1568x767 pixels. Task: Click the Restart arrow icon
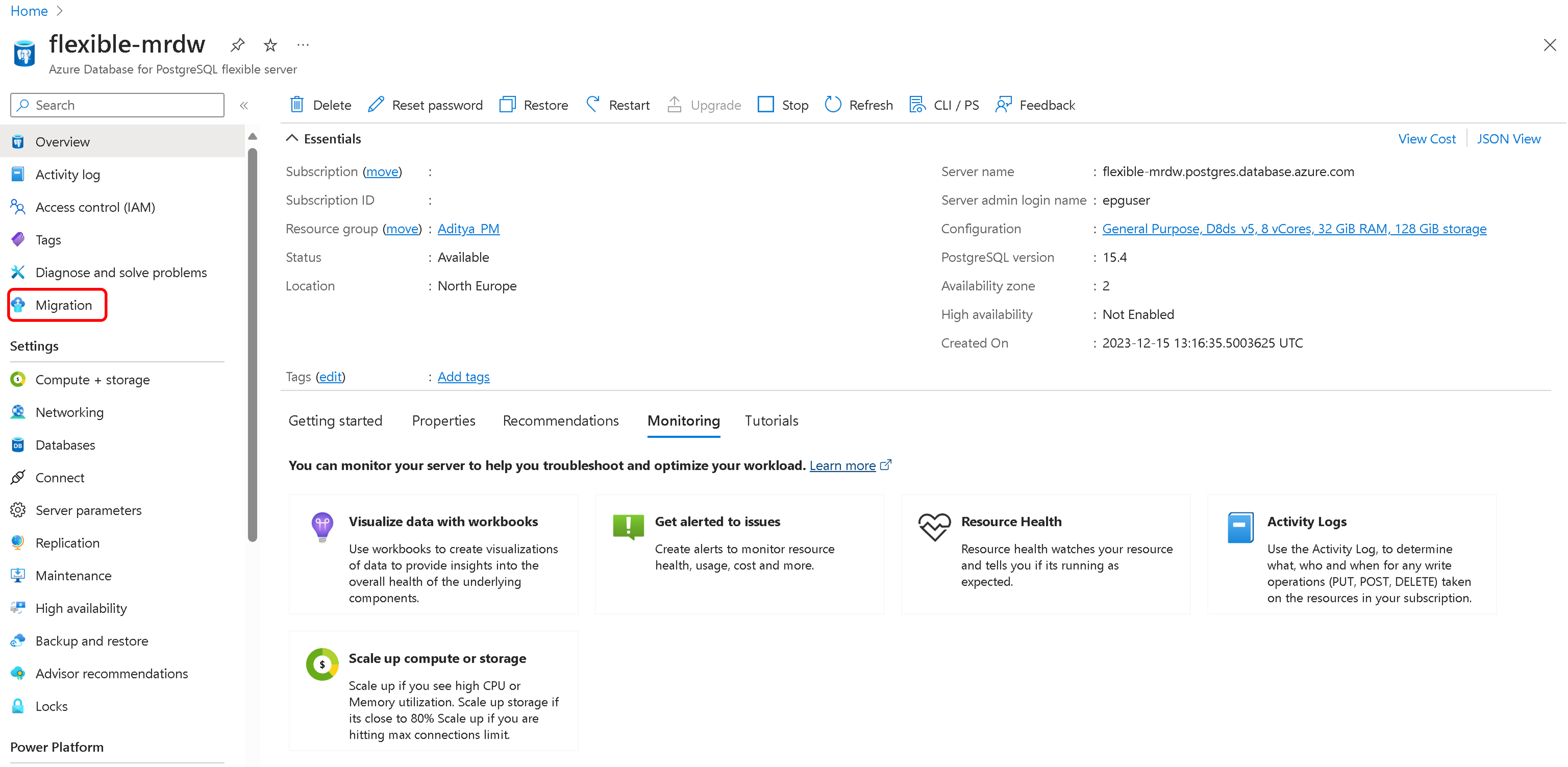(x=593, y=105)
